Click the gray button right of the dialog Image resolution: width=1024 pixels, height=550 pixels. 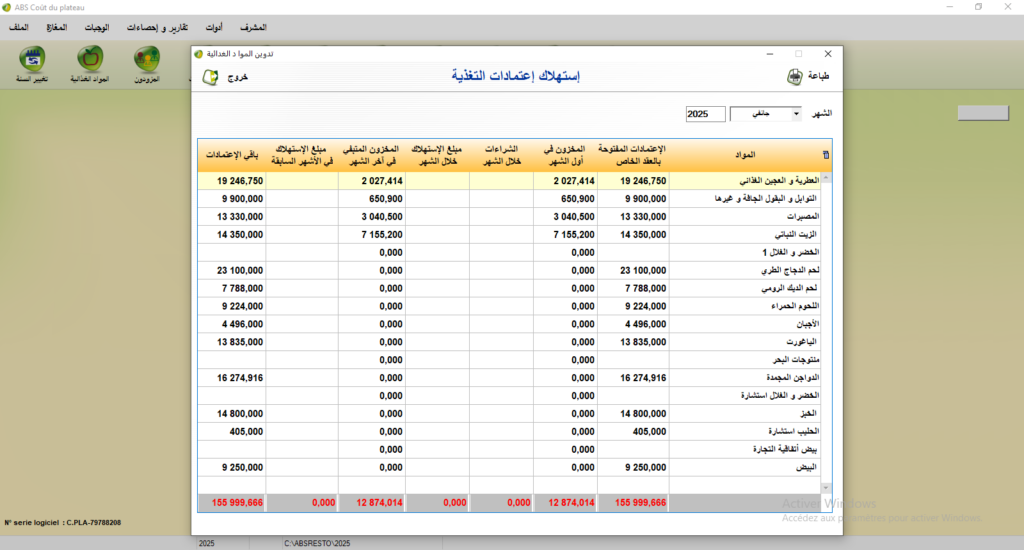click(x=986, y=114)
